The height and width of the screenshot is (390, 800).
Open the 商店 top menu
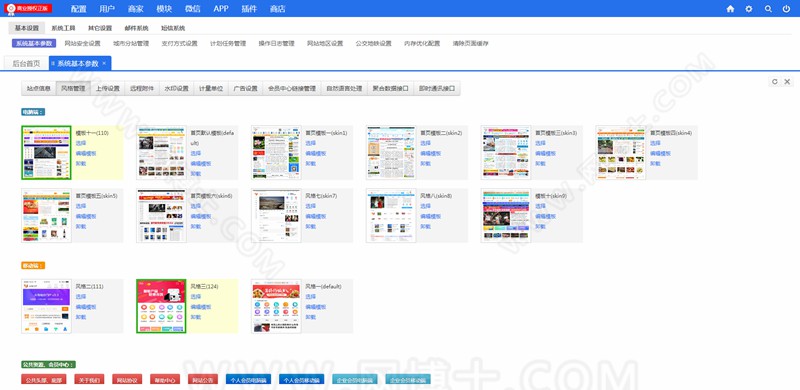pyautogui.click(x=277, y=9)
